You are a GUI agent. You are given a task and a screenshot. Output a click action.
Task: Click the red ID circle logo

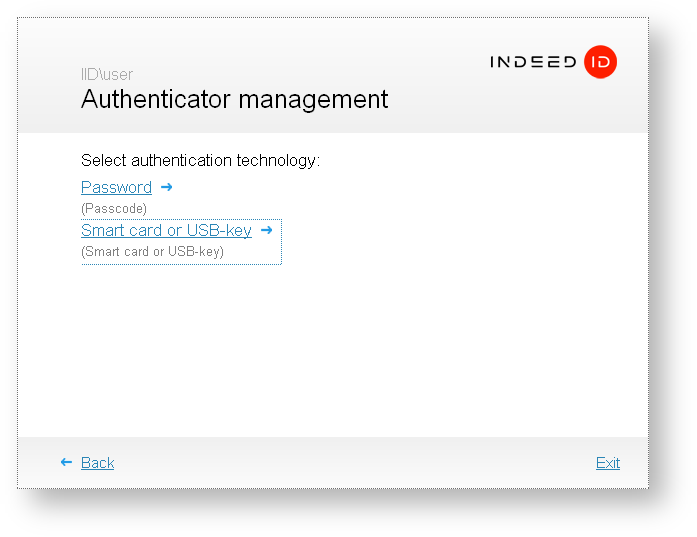click(x=600, y=62)
